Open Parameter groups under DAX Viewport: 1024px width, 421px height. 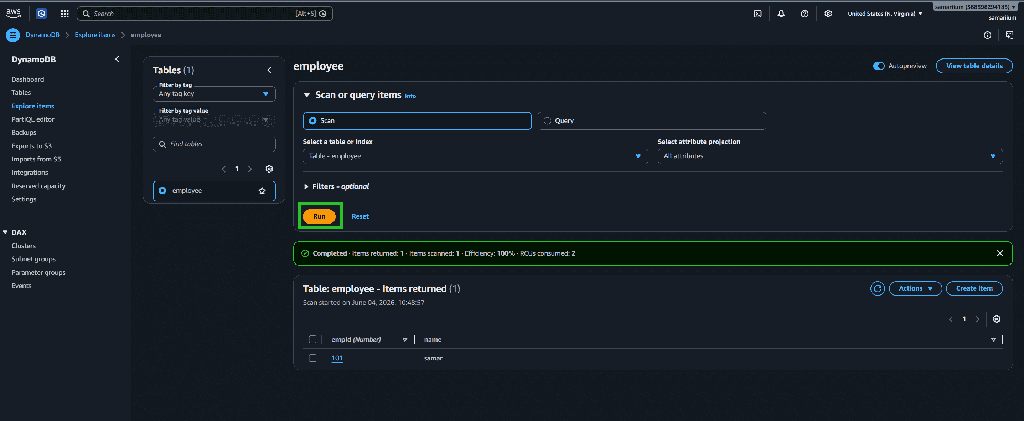coord(38,272)
